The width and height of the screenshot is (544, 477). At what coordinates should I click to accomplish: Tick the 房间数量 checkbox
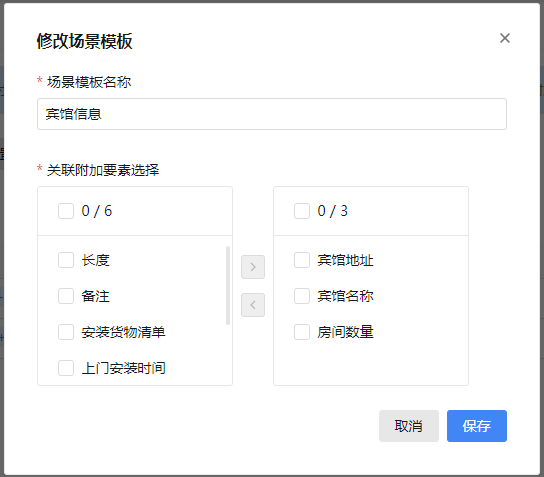coord(302,332)
